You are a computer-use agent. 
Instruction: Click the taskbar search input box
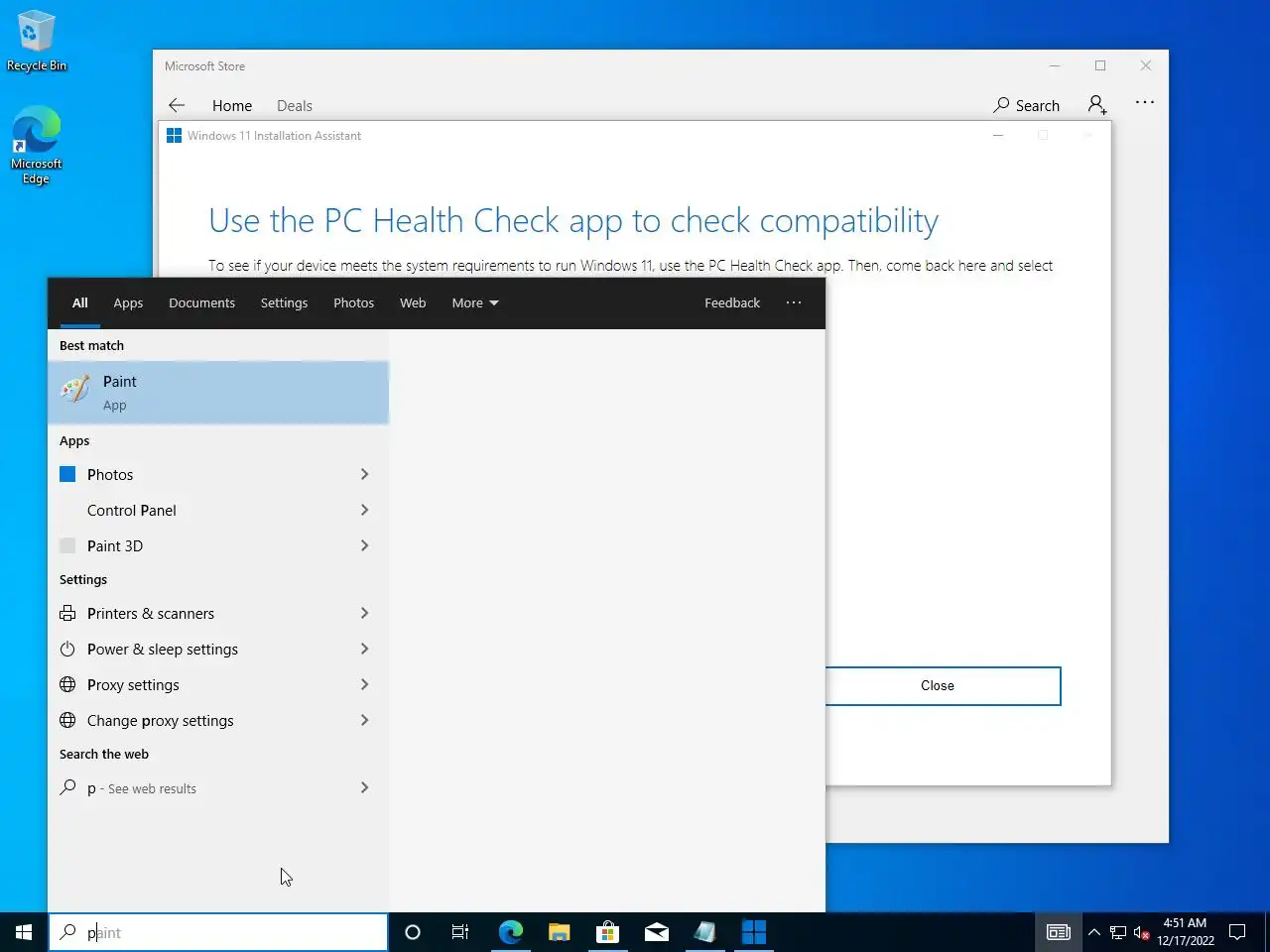pos(218,932)
